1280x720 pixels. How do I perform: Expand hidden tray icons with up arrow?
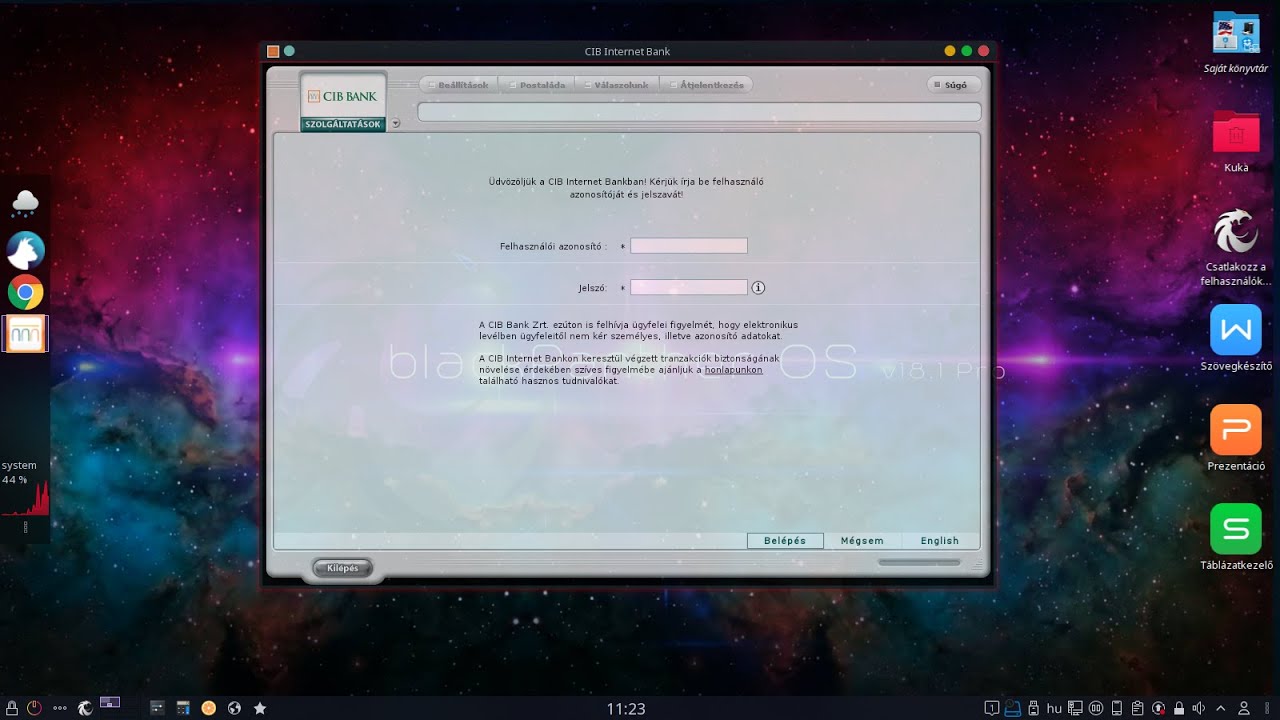[1221, 708]
